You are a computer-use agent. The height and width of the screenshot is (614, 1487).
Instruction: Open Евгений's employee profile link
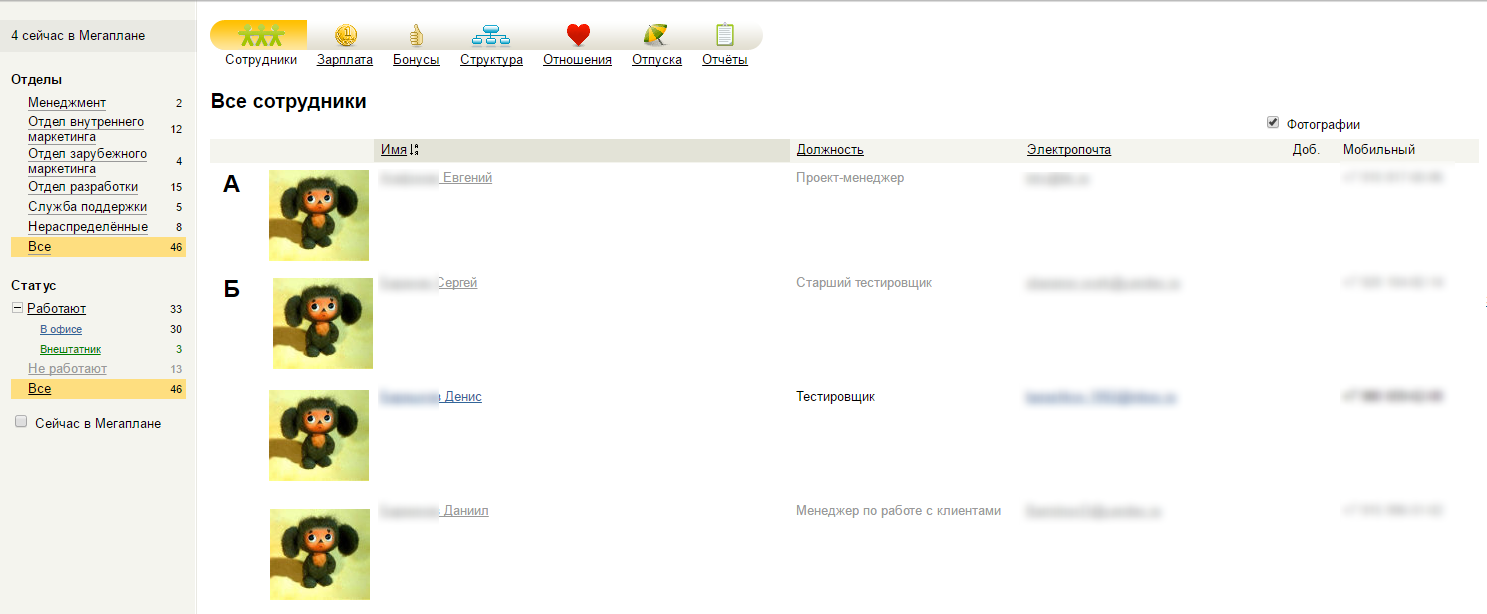point(436,178)
